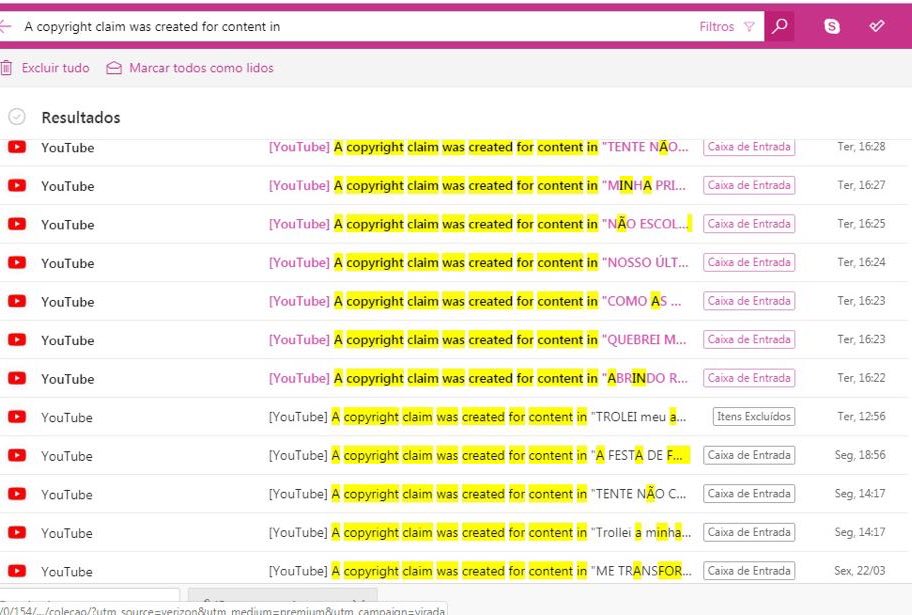This screenshot has height=615, width=912.
Task: Click YouTube icon on the Ter 16:27 email
Action: pos(17,185)
